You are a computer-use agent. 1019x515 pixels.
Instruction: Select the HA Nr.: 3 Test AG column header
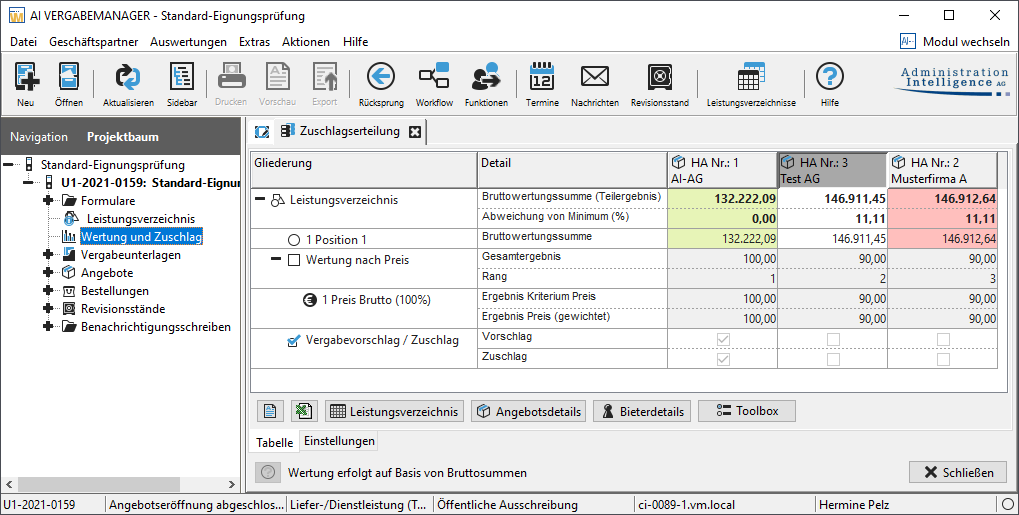point(832,170)
